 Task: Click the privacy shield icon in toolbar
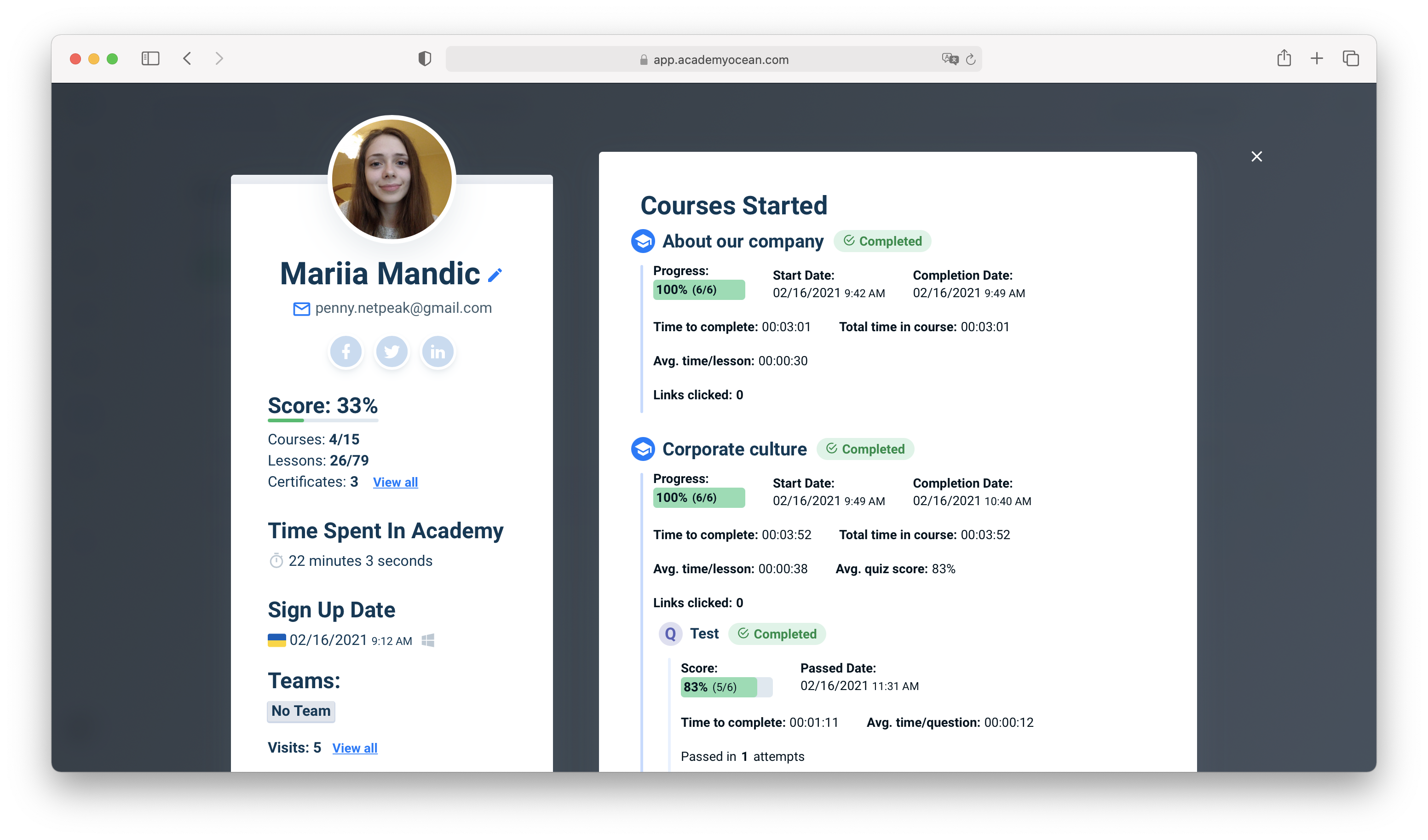click(425, 58)
